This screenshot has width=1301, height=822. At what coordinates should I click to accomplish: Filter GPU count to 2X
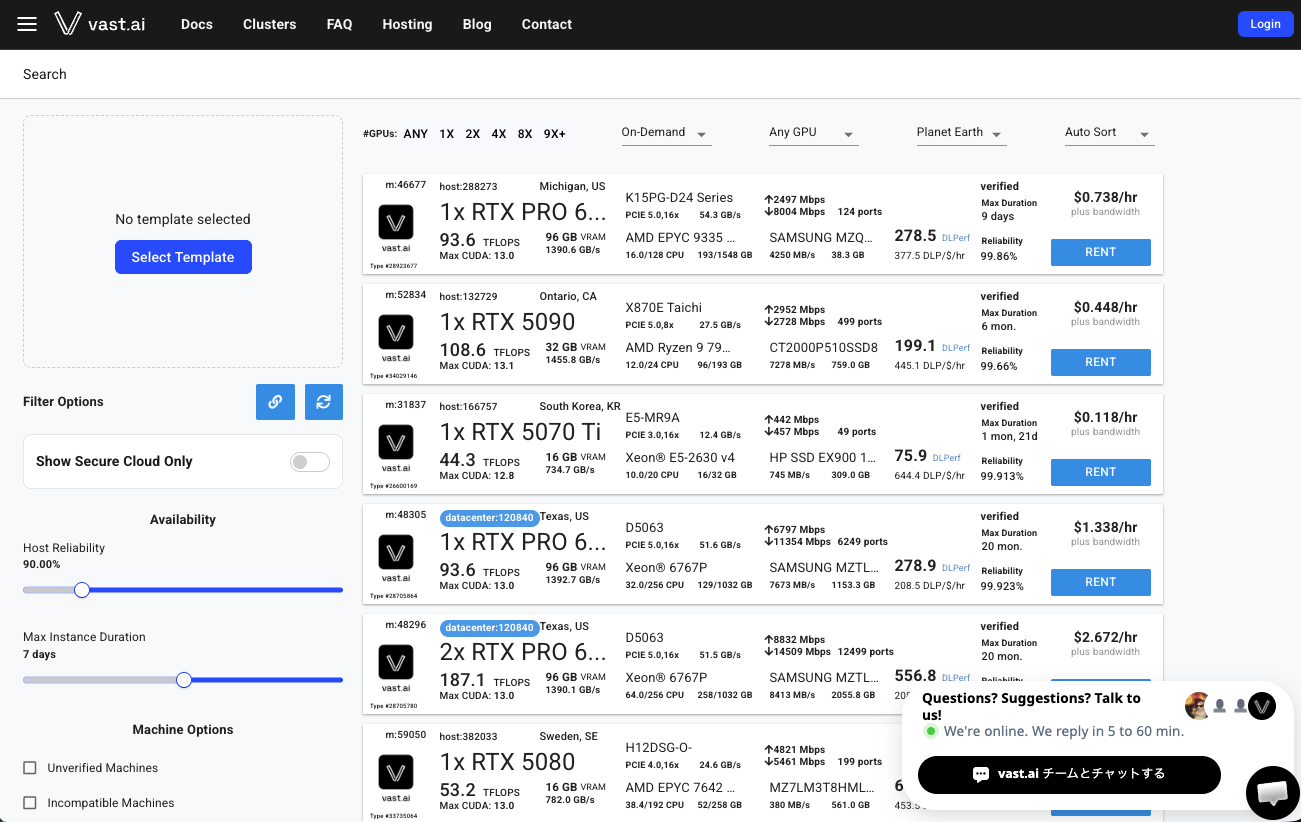tap(473, 134)
